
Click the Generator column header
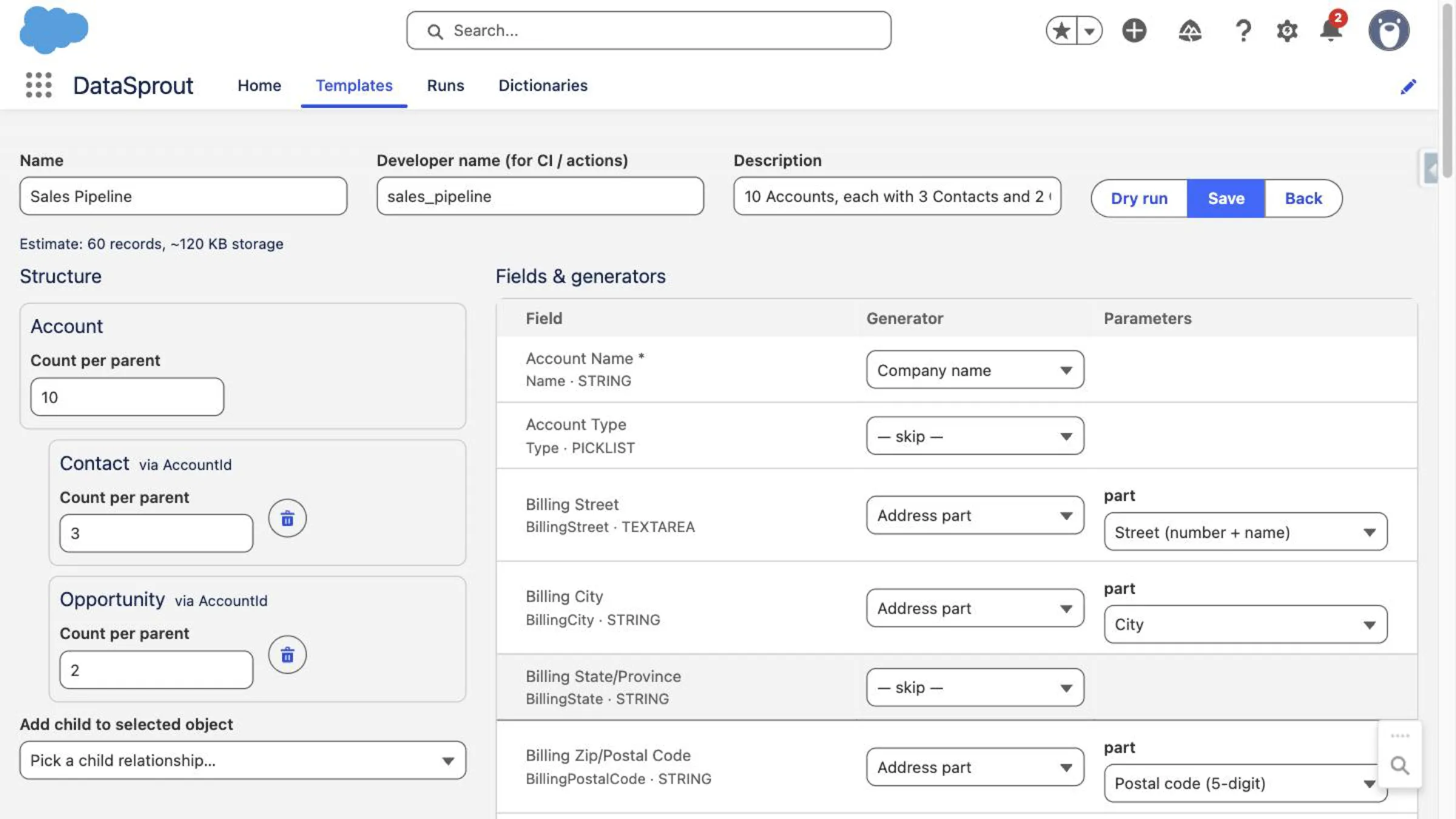(905, 318)
